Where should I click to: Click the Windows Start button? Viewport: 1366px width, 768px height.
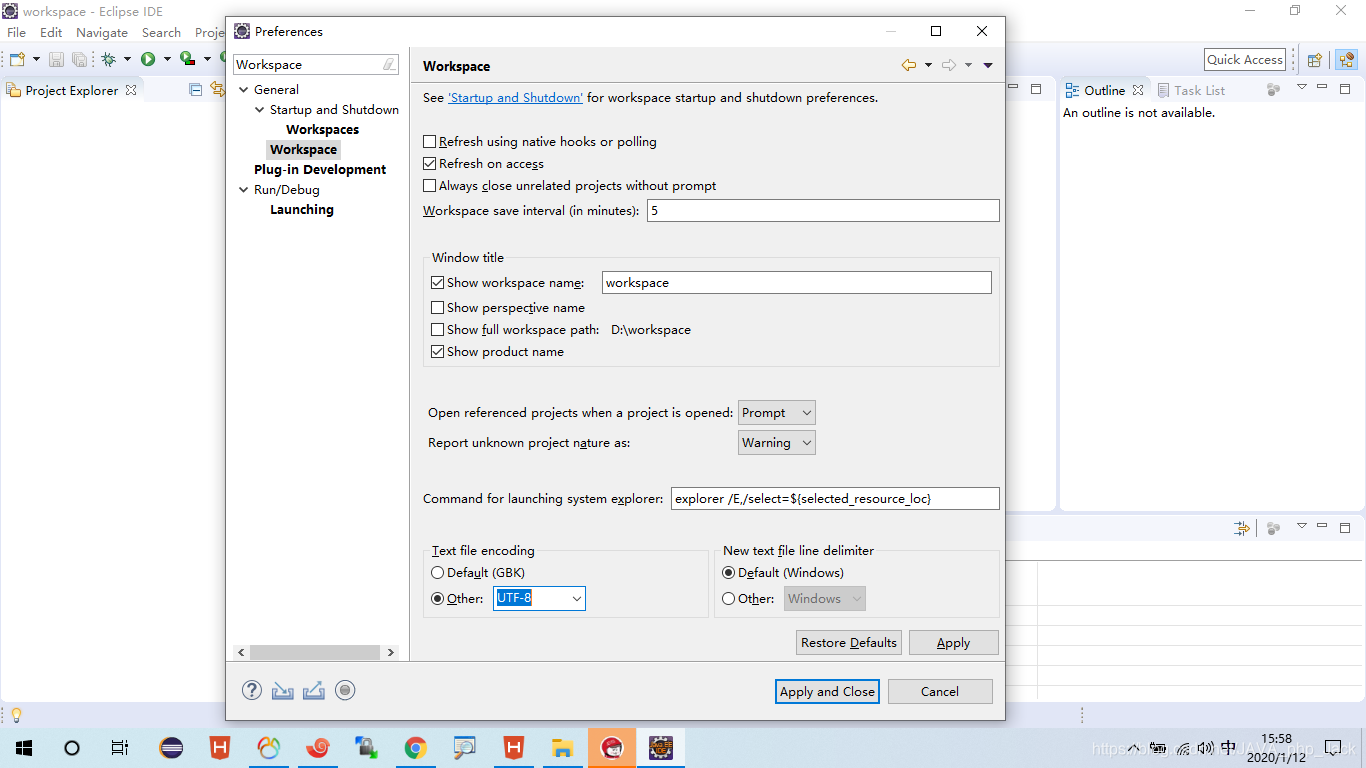[24, 747]
